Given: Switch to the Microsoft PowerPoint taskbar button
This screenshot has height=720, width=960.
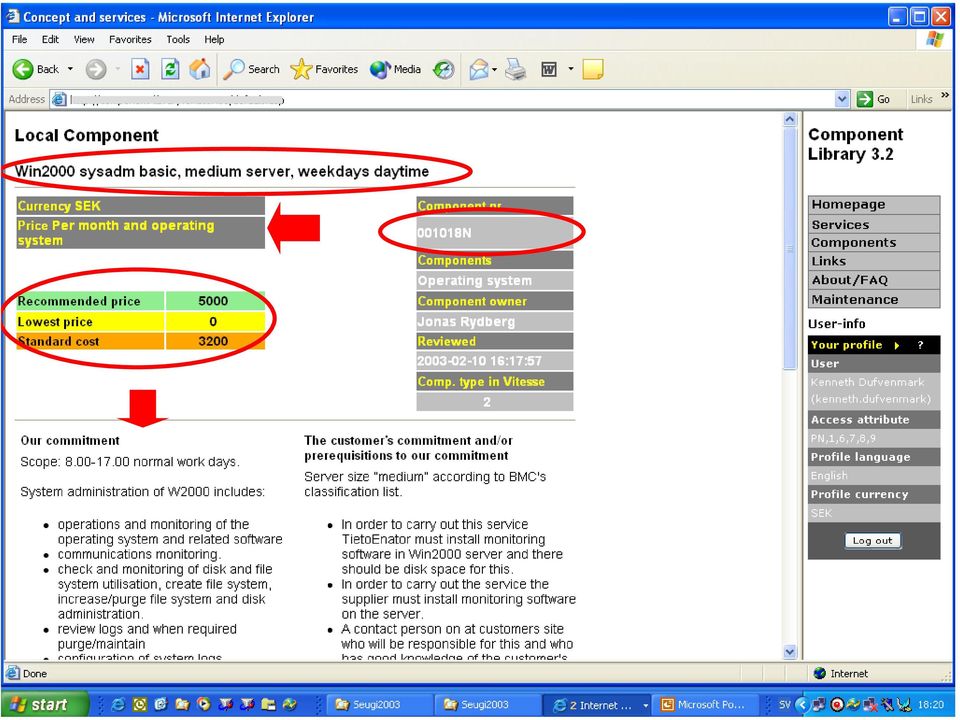Looking at the screenshot, I should 704,705.
